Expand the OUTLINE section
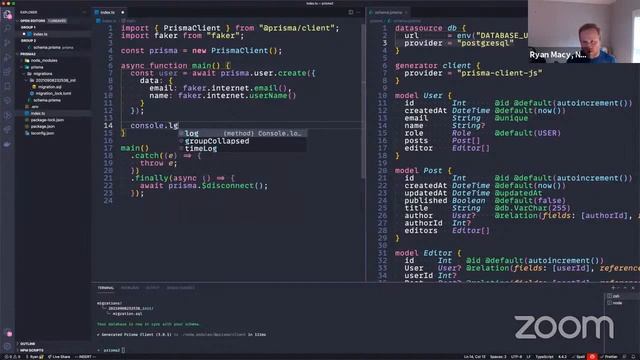 [x=53, y=344]
